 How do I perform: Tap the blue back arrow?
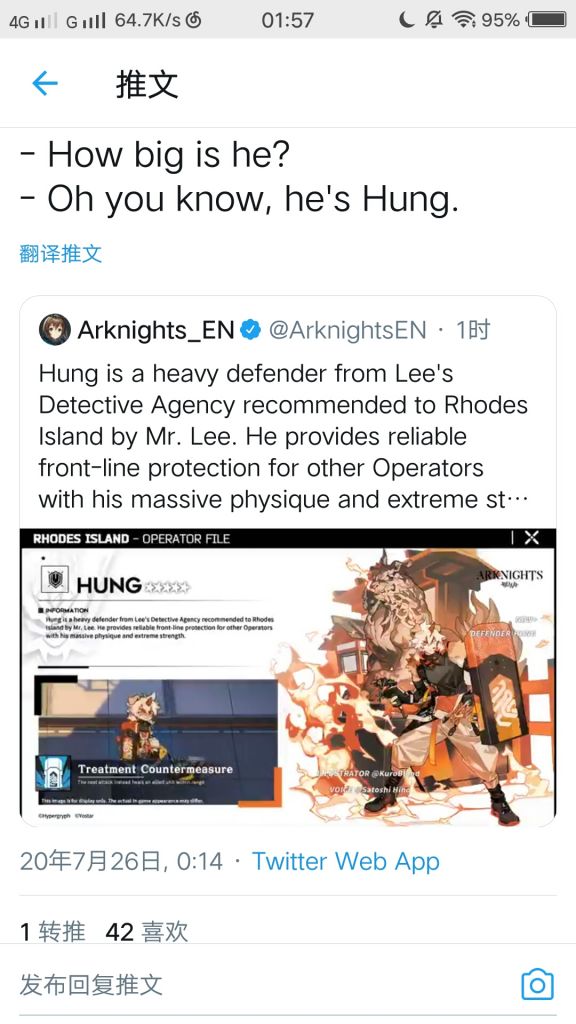[45, 84]
